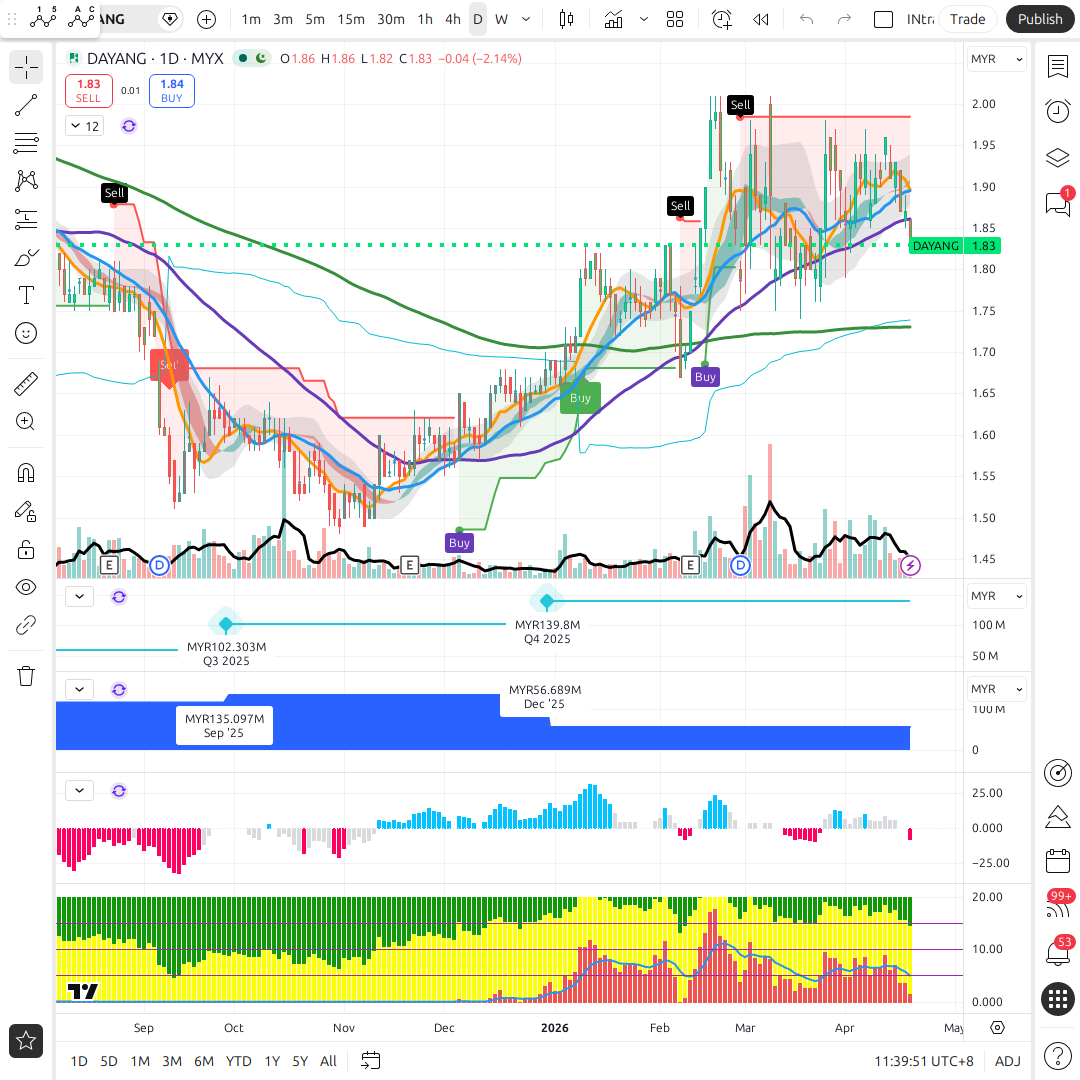Switch to the 4h timeframe
Image resolution: width=1080 pixels, height=1080 pixels.
pos(453,19)
